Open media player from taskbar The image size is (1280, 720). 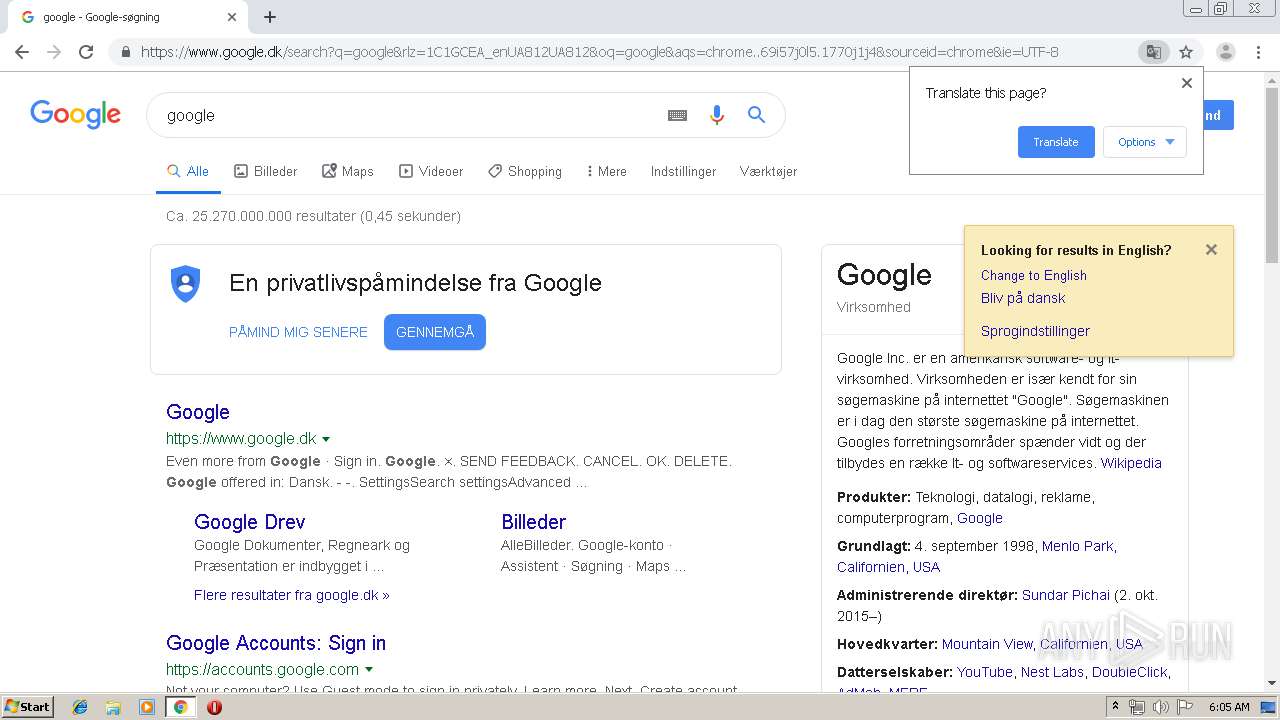(x=147, y=707)
